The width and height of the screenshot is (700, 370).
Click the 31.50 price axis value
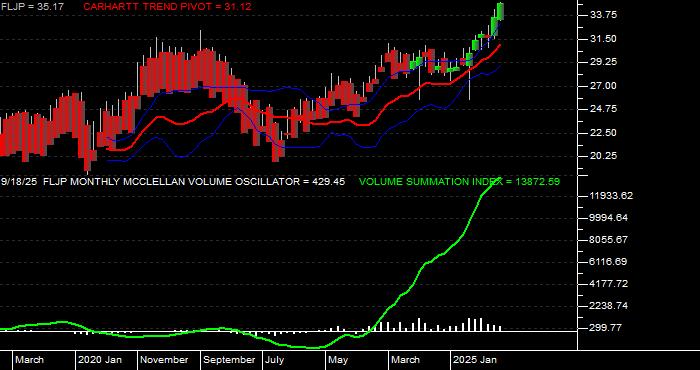(604, 39)
